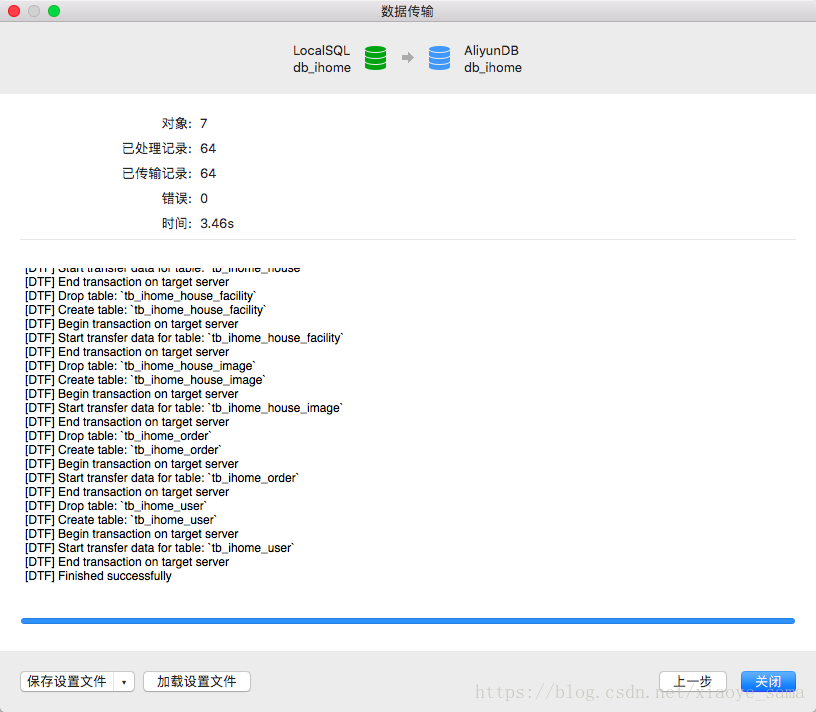
Task: Click the 对象 label
Action: (176, 123)
